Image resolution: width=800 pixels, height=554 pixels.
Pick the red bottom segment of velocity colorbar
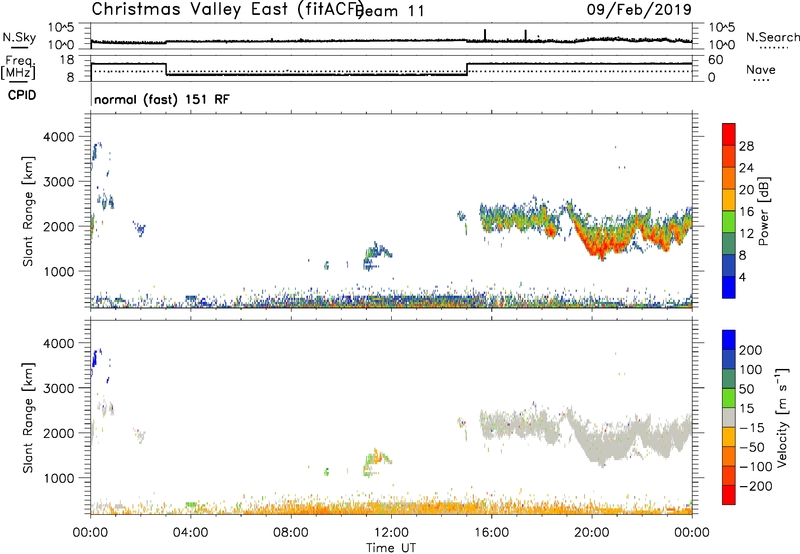point(729,495)
